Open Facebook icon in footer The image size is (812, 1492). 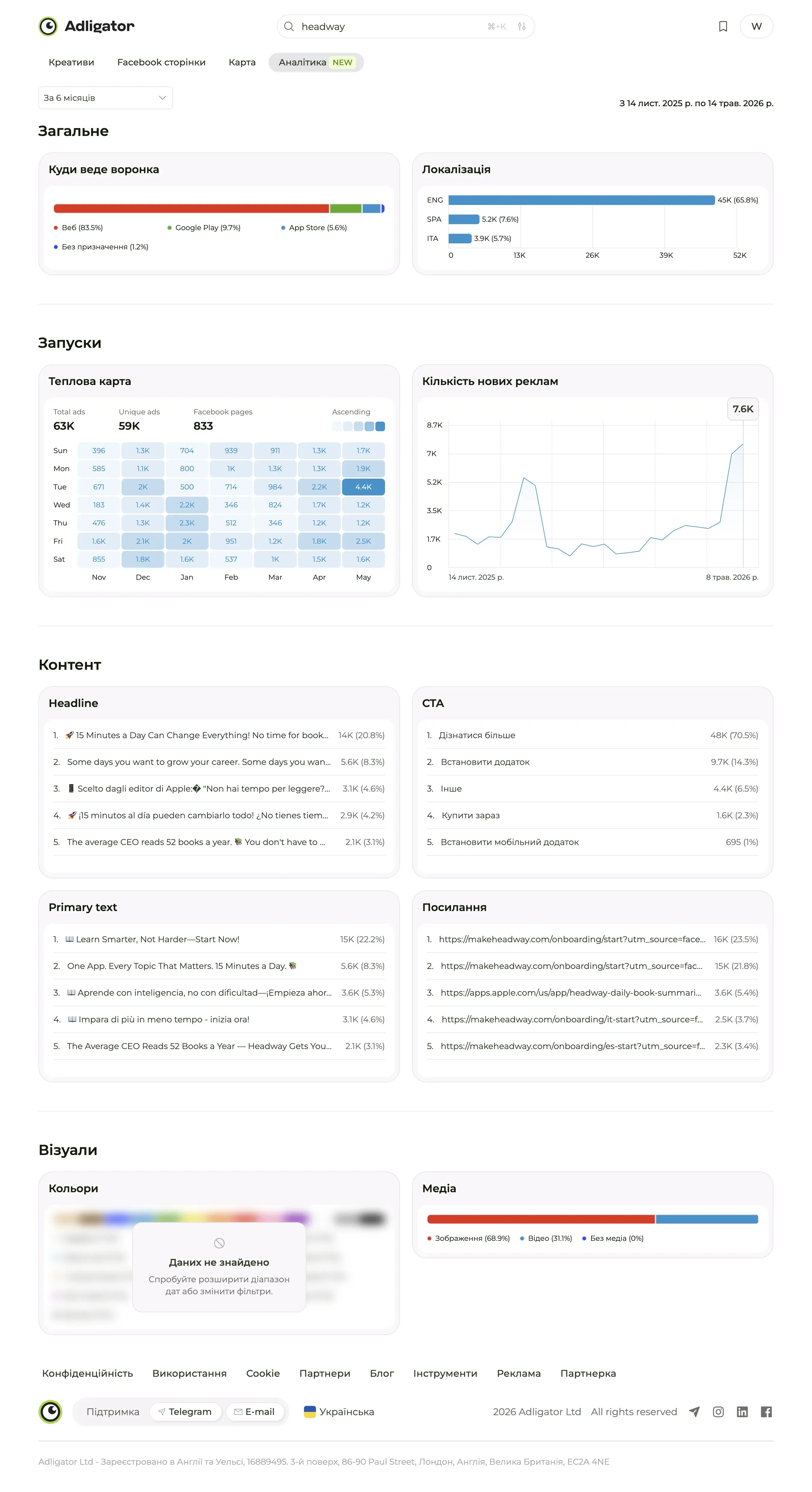[x=766, y=1412]
